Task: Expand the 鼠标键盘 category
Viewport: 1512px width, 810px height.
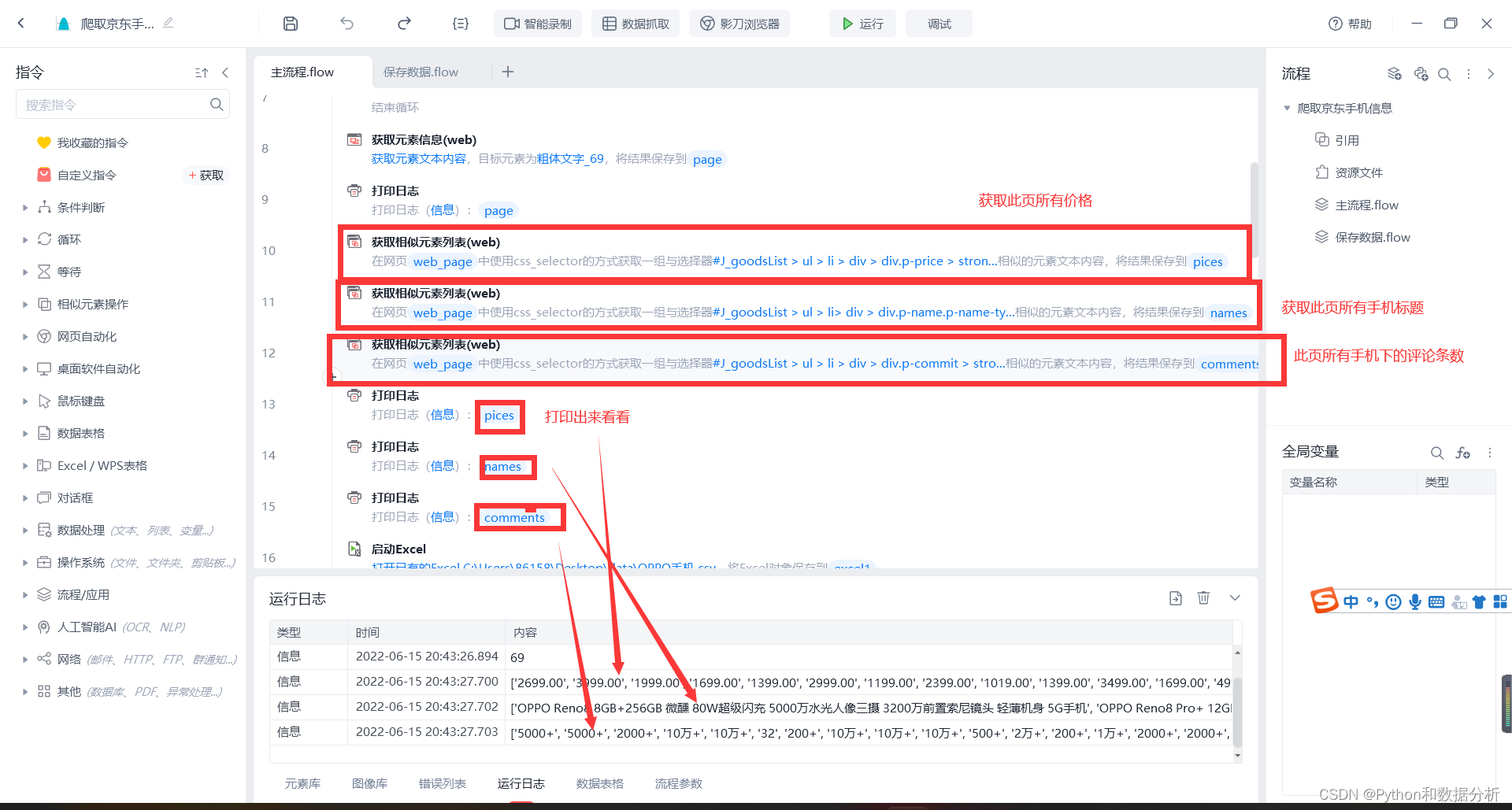Action: [x=25, y=401]
